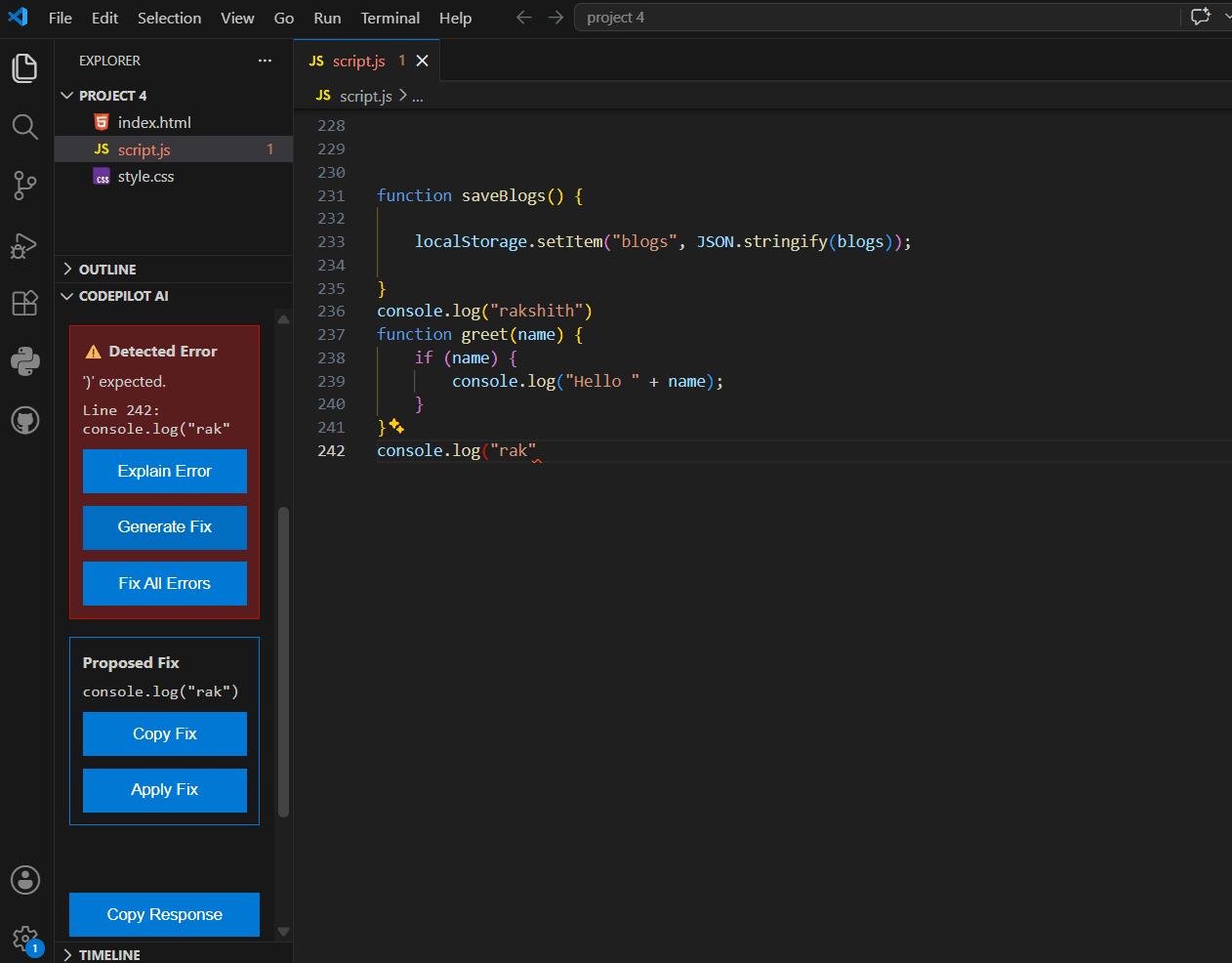The height and width of the screenshot is (963, 1232).
Task: Click the Apply Fix button
Action: pyautogui.click(x=165, y=790)
